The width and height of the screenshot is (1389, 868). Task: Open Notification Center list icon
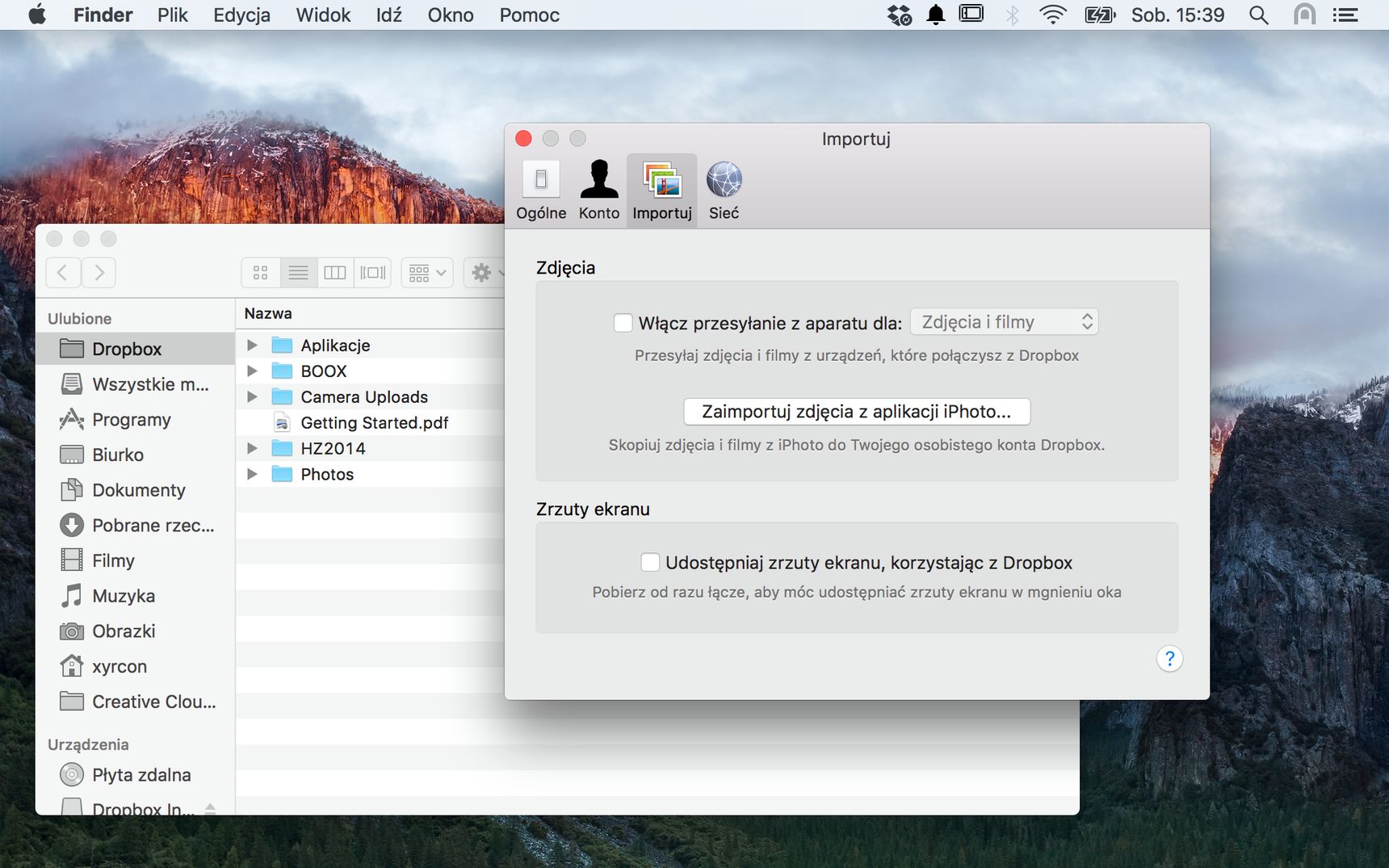point(1345,15)
